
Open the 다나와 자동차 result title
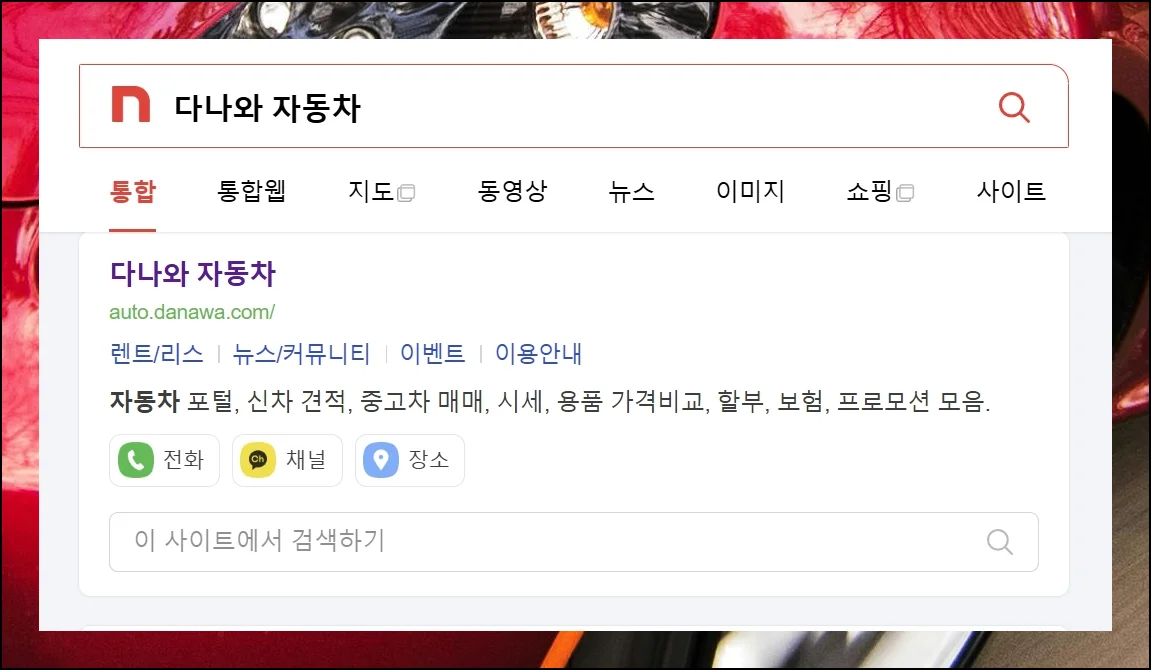tap(192, 274)
